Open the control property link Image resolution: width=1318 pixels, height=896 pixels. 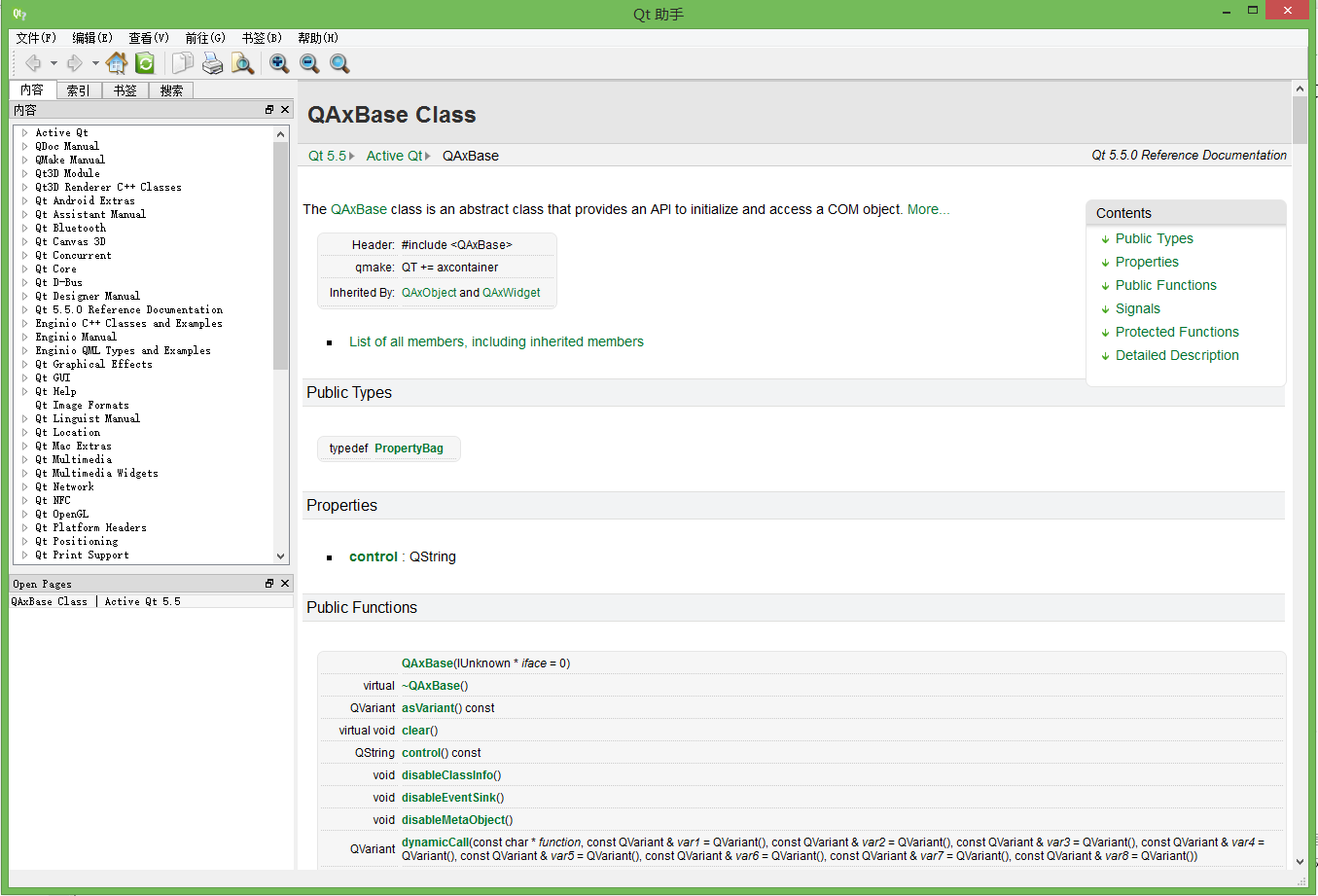(x=374, y=556)
